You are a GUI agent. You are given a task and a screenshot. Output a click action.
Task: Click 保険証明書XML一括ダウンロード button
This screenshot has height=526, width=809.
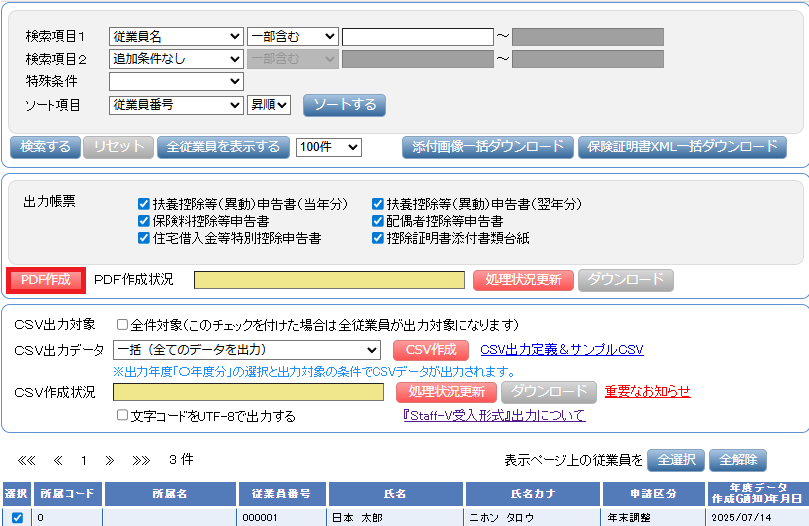point(682,147)
